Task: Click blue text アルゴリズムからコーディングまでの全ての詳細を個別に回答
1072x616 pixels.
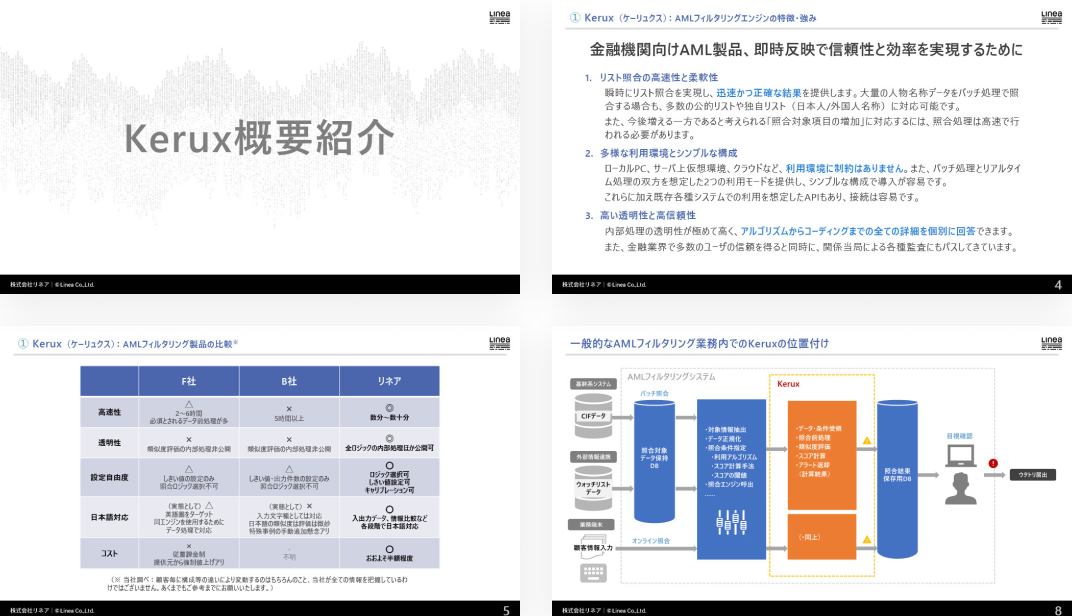Action: [x=857, y=231]
